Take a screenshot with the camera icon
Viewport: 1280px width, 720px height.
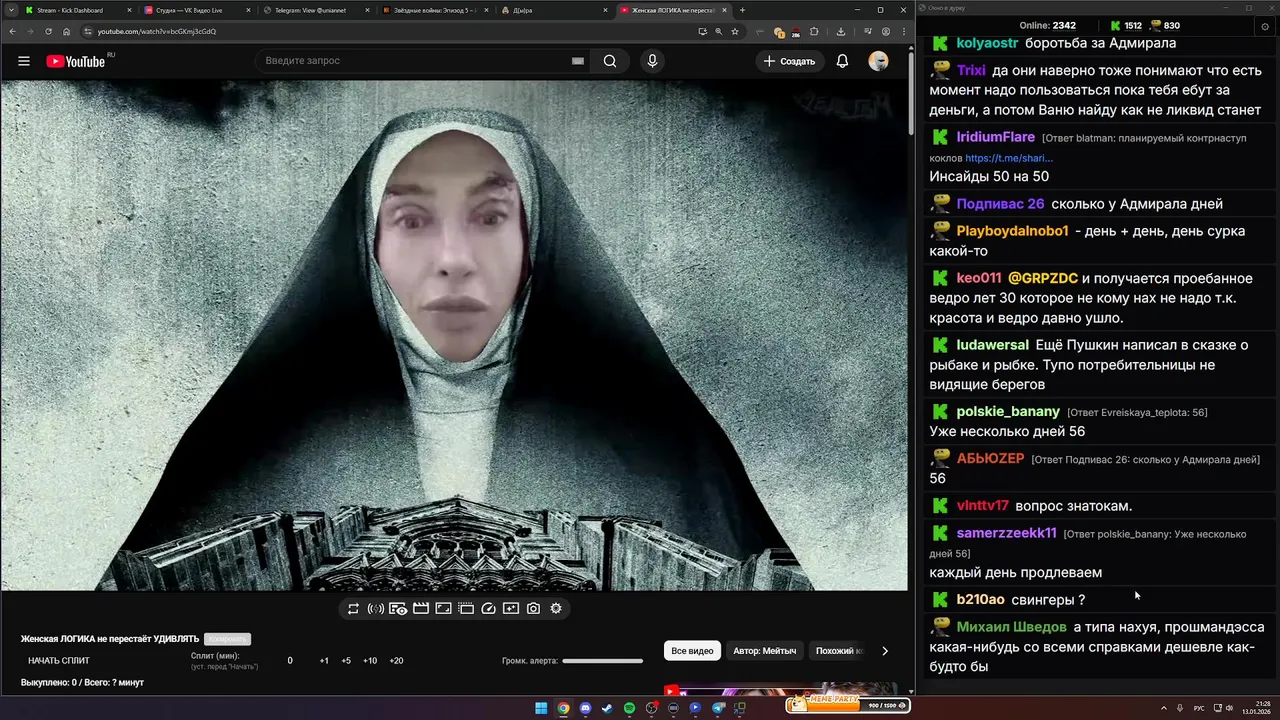point(534,608)
